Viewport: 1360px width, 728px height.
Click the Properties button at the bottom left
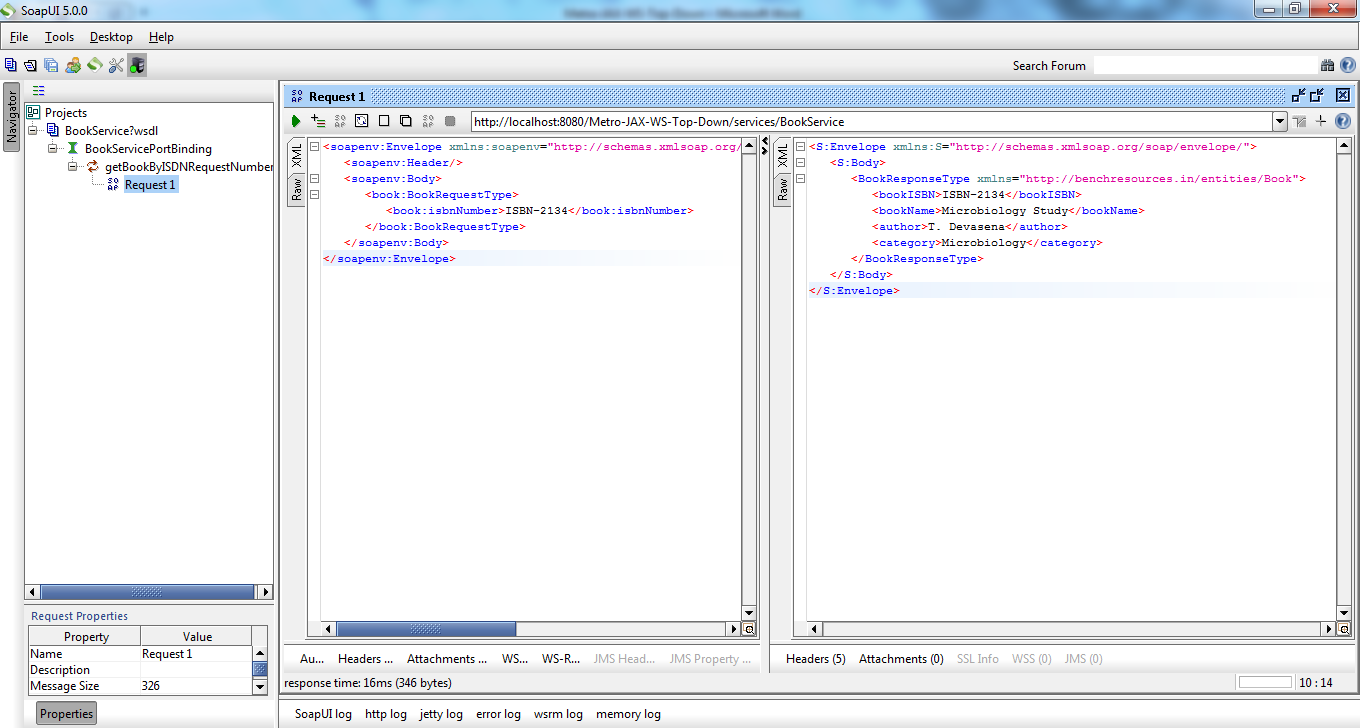[67, 713]
